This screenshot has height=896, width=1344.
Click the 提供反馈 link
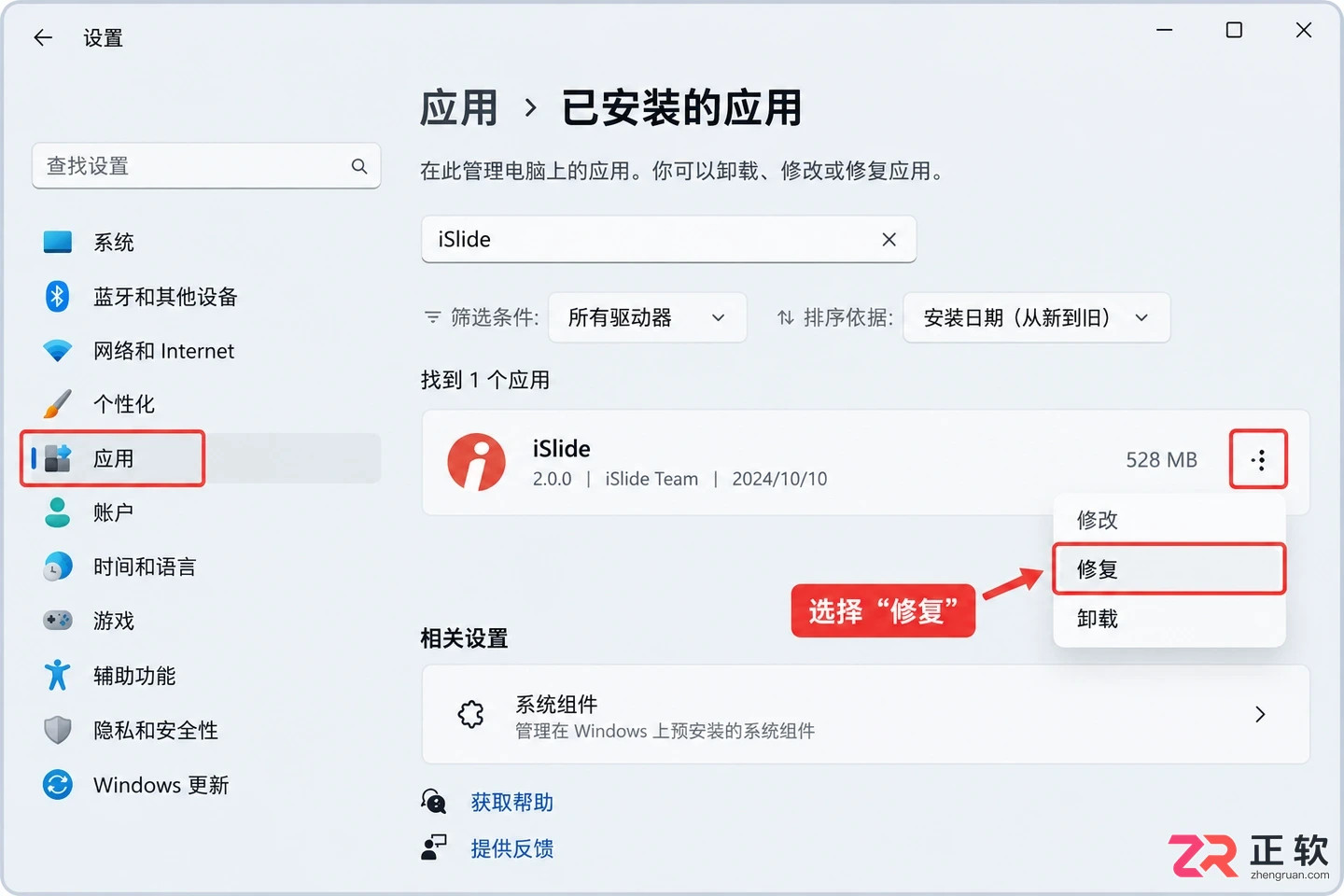click(512, 848)
